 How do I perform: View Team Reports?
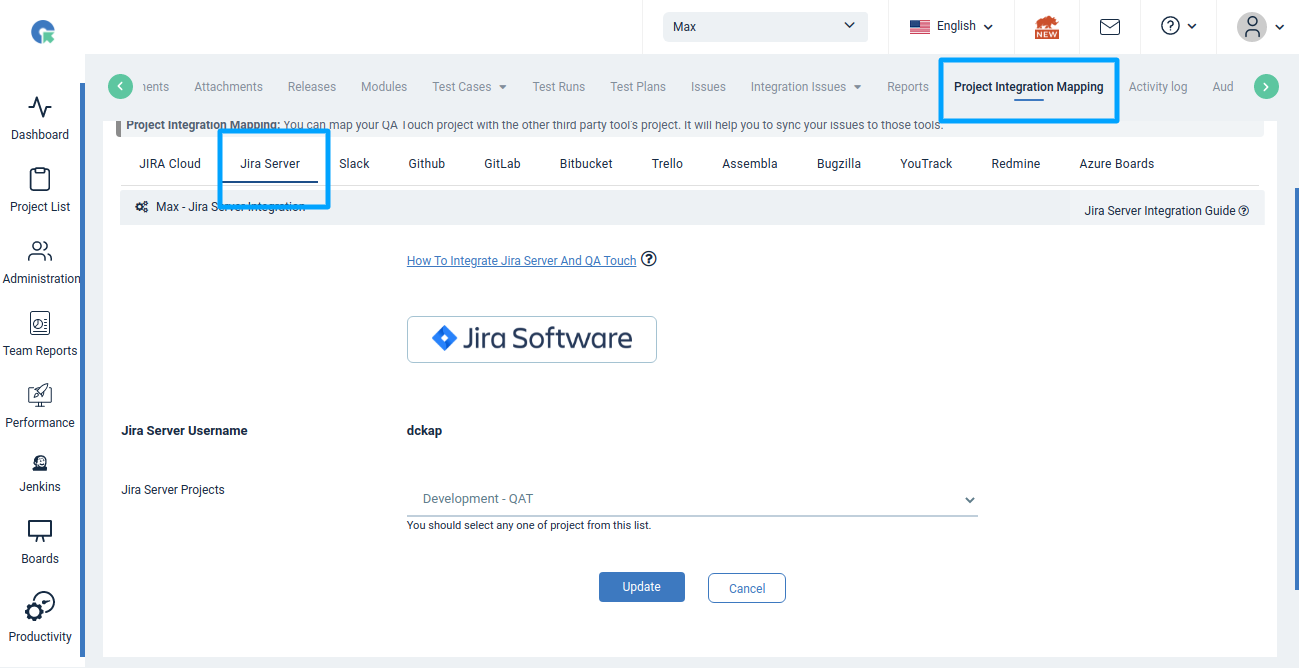(39, 334)
